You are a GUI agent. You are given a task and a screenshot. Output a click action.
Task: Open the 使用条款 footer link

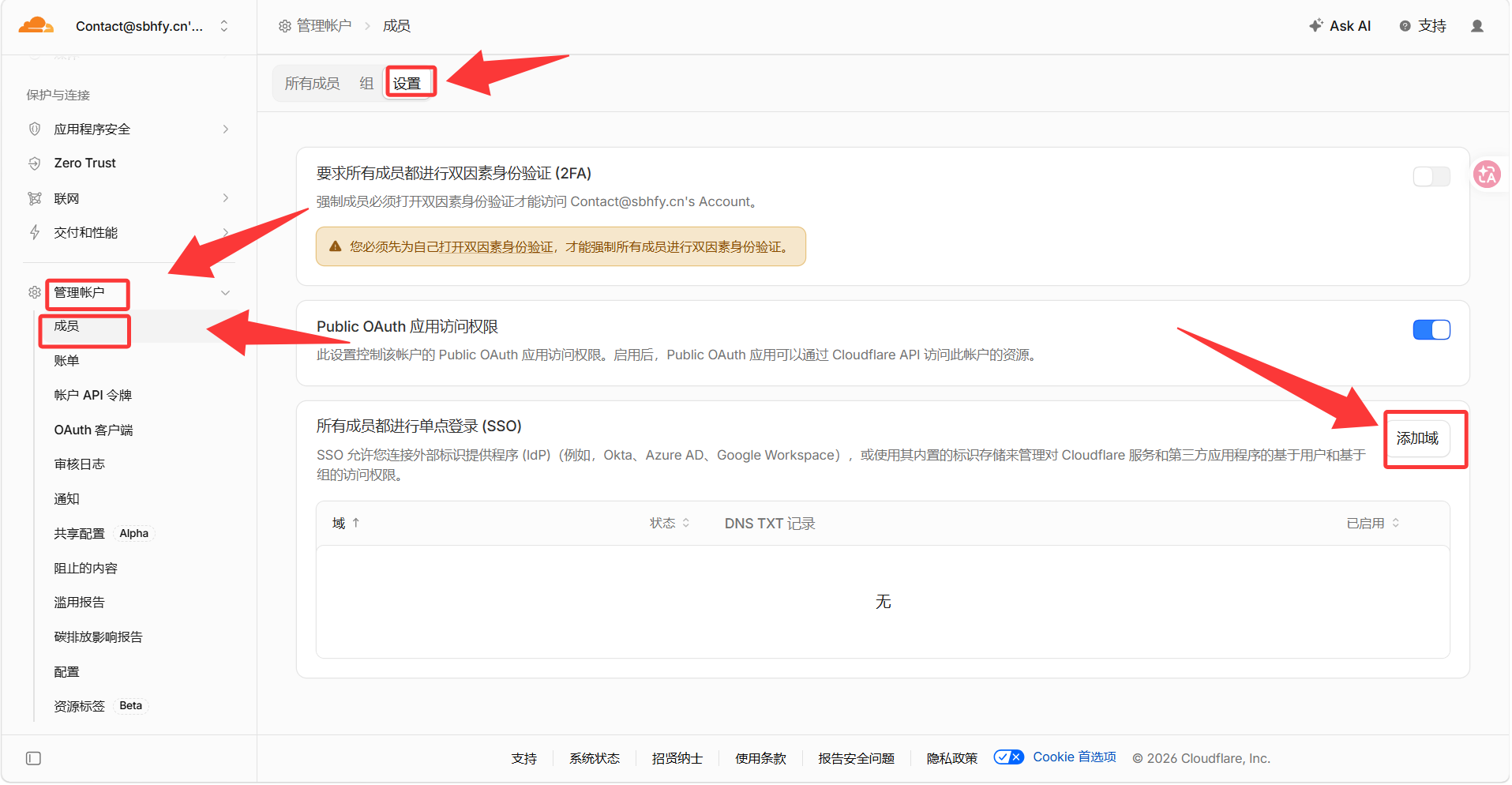tap(761, 758)
